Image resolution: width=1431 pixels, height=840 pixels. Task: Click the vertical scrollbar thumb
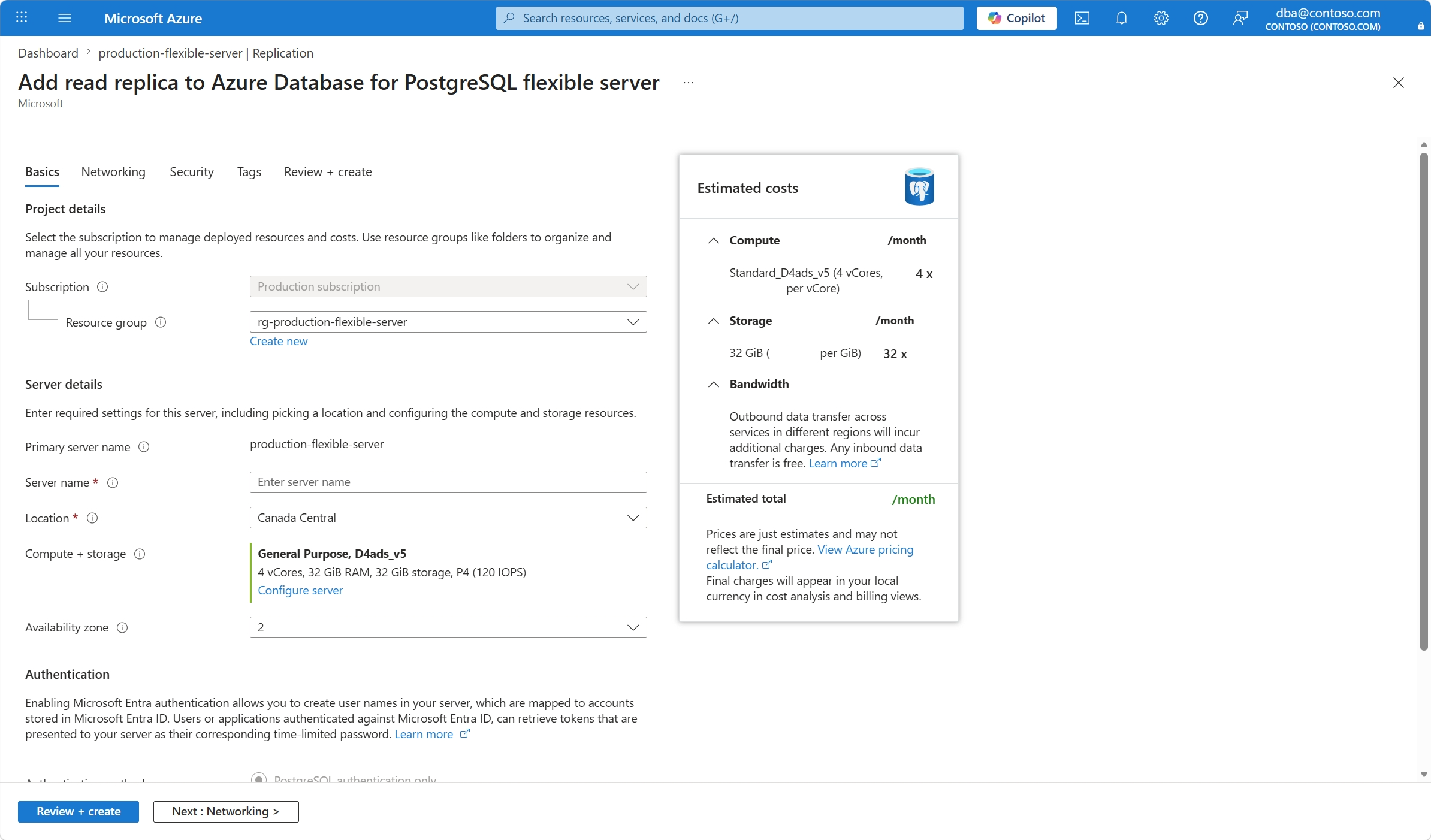pyautogui.click(x=1424, y=401)
